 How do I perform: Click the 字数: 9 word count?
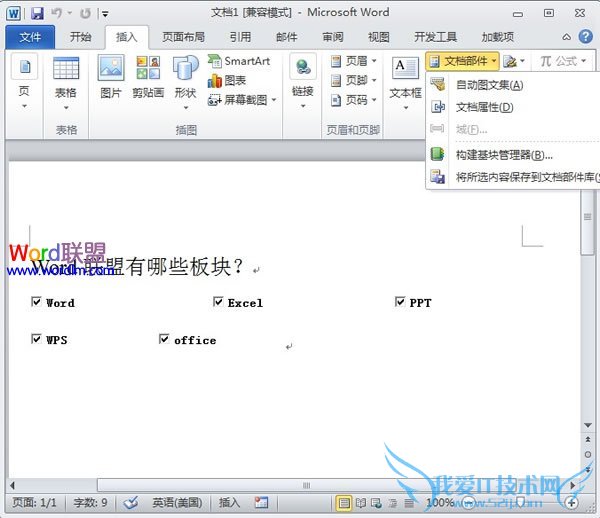click(90, 502)
